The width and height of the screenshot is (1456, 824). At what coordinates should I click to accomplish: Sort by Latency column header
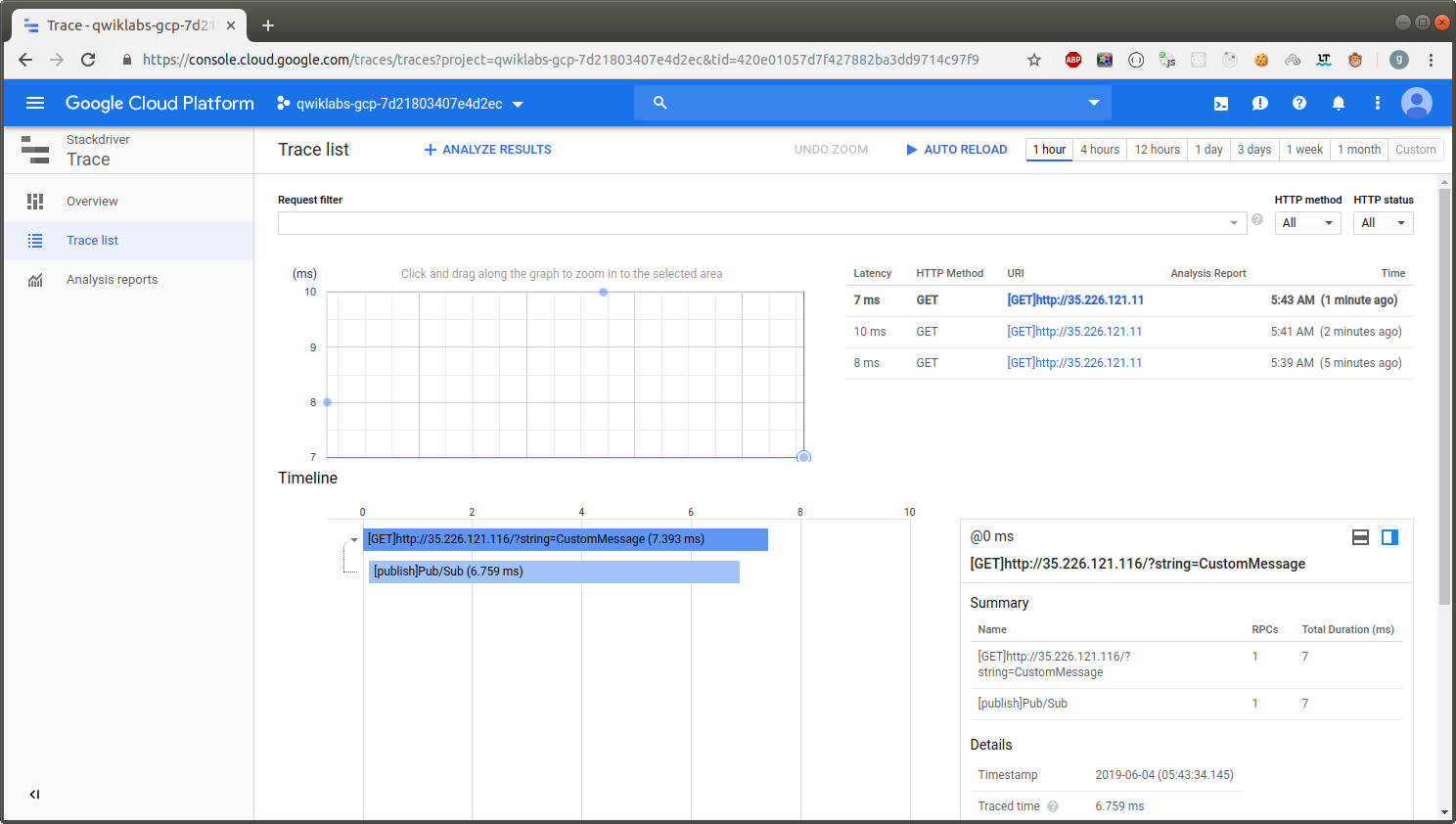(x=872, y=273)
